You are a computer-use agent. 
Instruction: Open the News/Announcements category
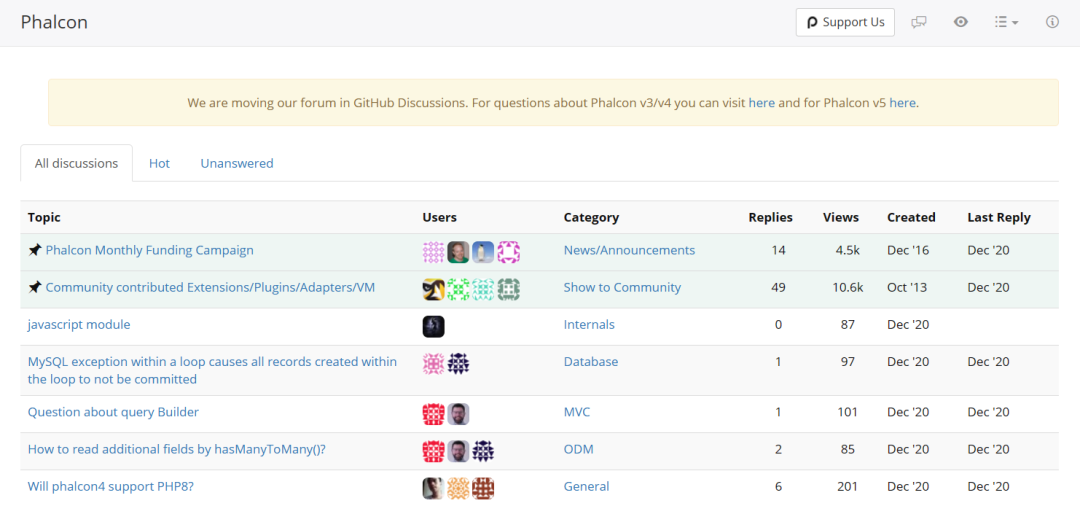pyautogui.click(x=629, y=251)
